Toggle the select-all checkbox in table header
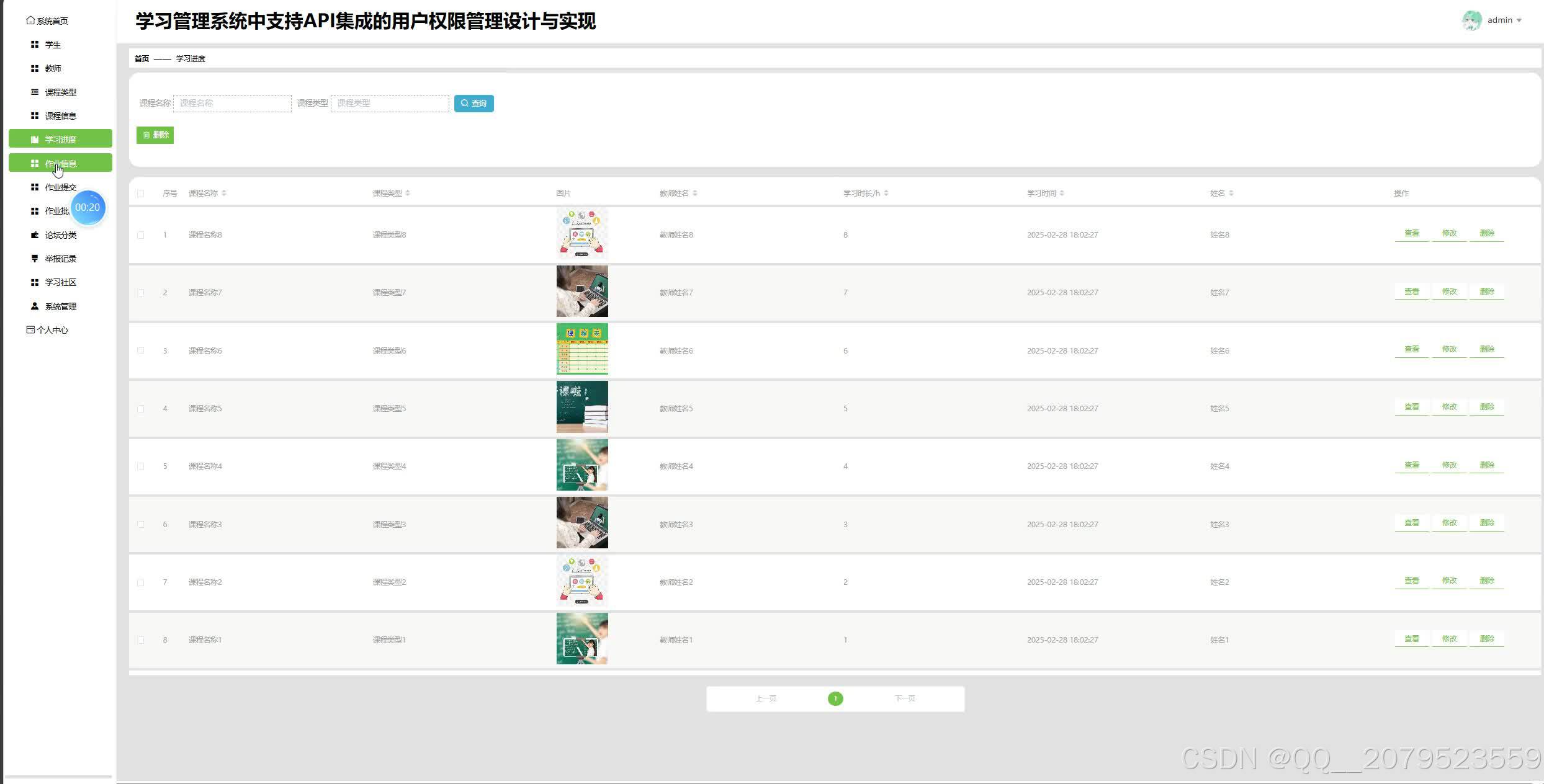 pos(141,194)
